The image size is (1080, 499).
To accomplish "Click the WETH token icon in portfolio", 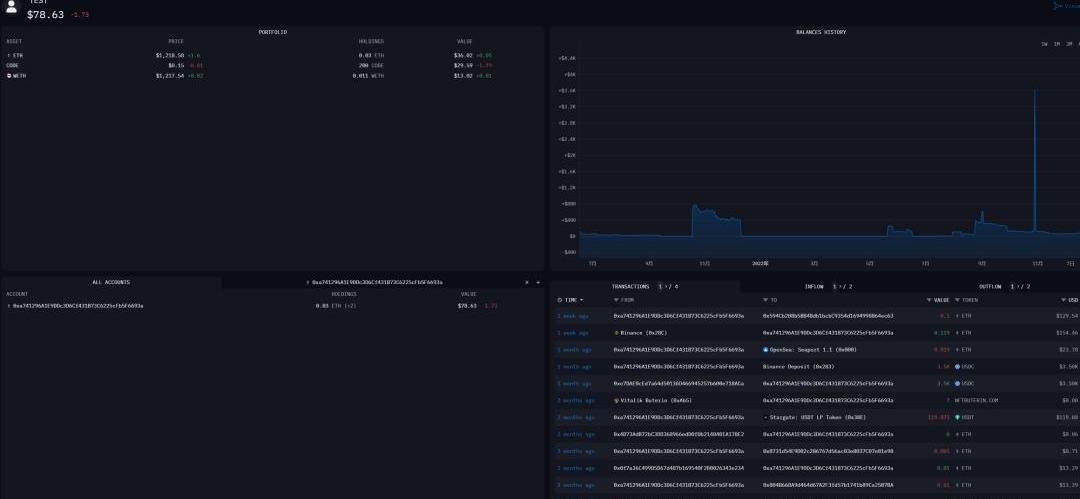I will pos(9,75).
